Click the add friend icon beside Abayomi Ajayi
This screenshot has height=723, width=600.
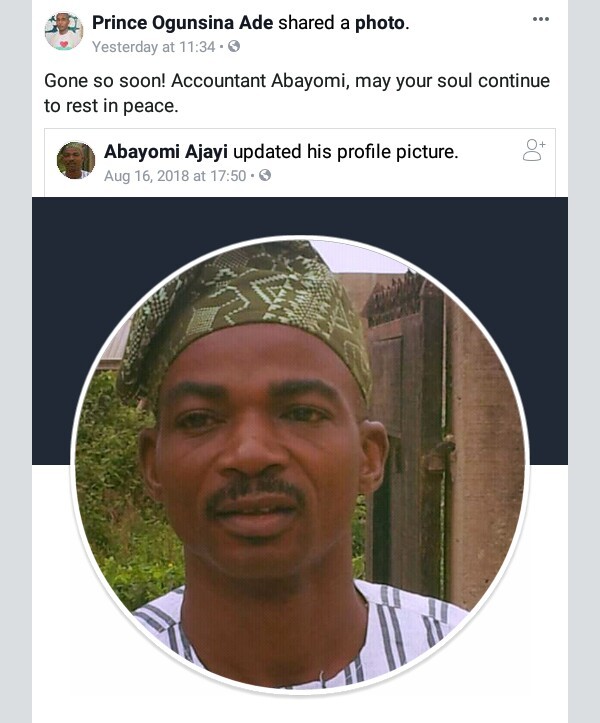tap(534, 151)
